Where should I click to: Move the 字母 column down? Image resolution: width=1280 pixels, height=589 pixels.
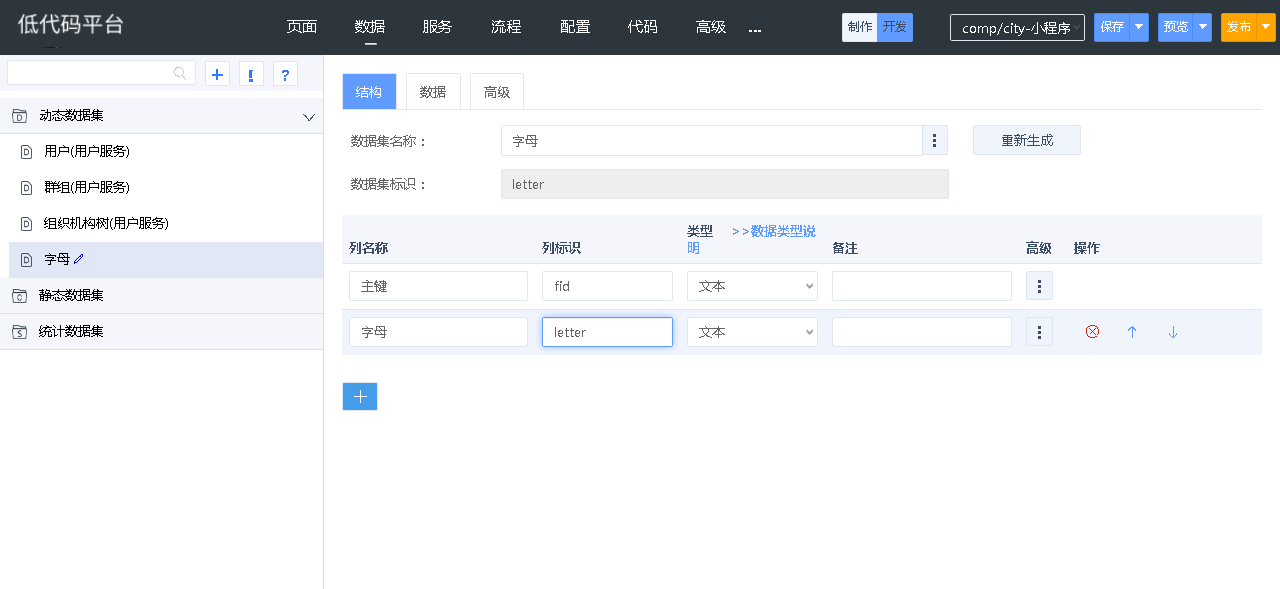point(1173,332)
